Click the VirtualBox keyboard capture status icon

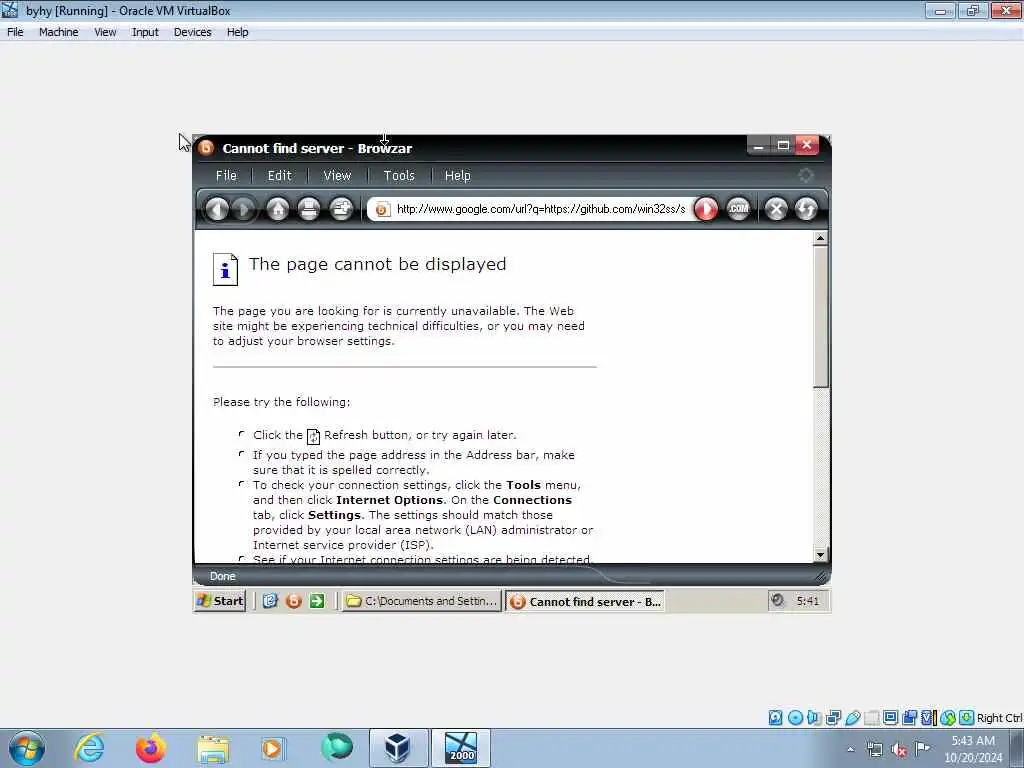click(967, 718)
